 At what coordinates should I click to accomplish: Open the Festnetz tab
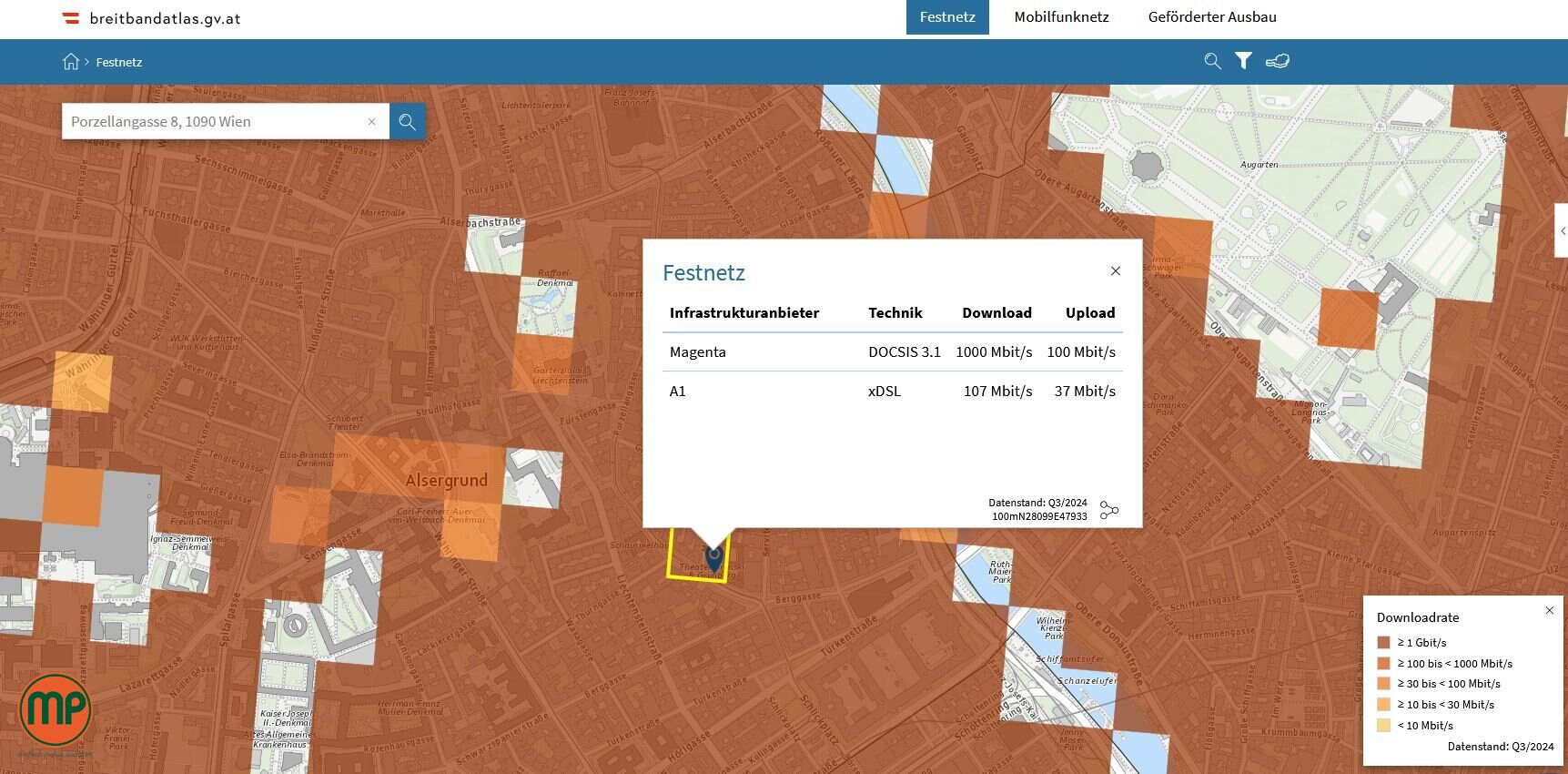pos(947,17)
